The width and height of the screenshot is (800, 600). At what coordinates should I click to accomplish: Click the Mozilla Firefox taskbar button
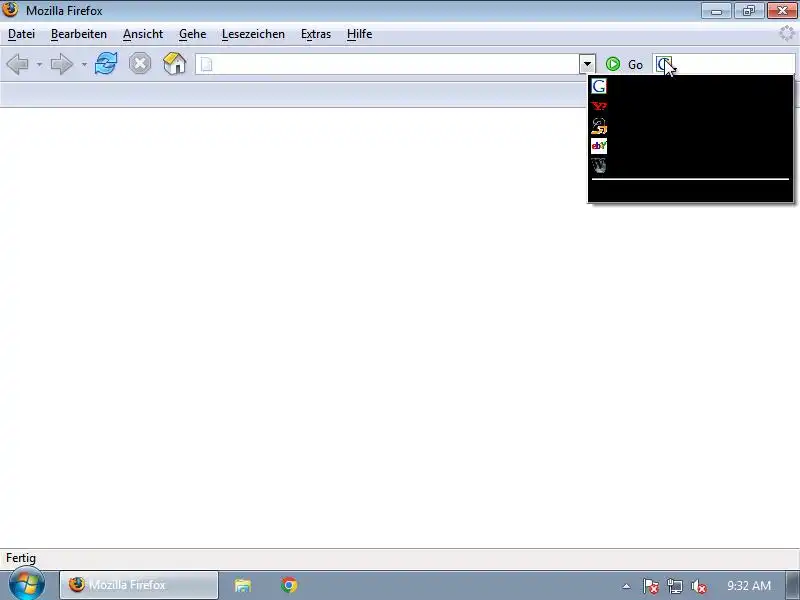139,585
